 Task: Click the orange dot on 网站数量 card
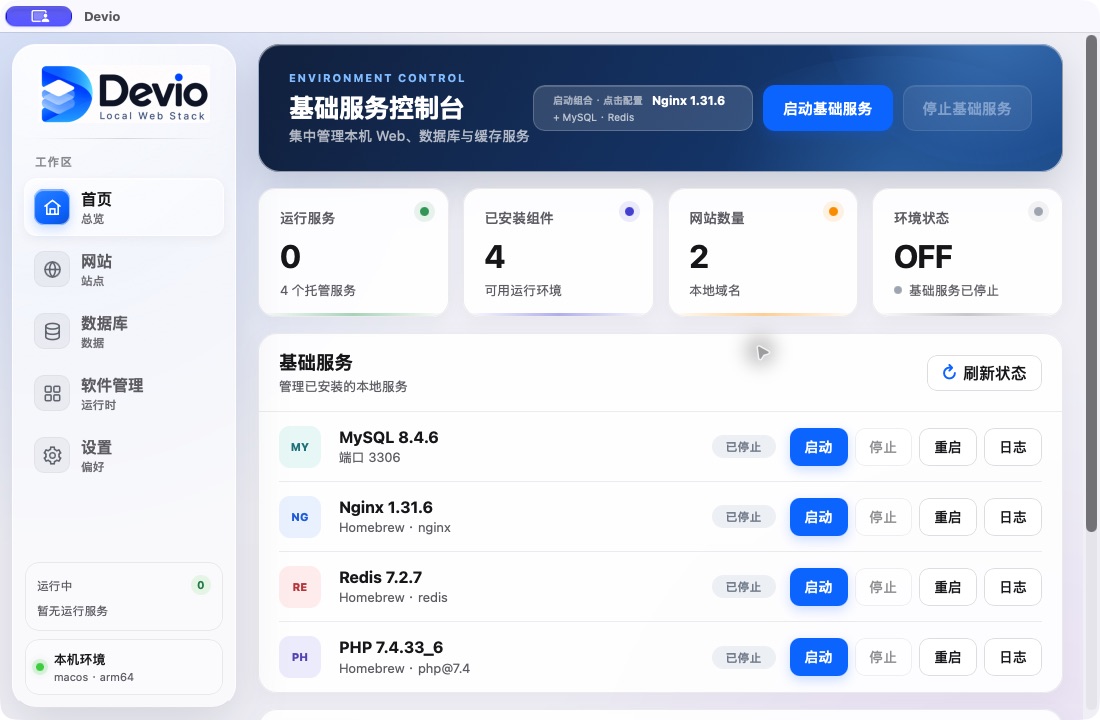coord(833,211)
